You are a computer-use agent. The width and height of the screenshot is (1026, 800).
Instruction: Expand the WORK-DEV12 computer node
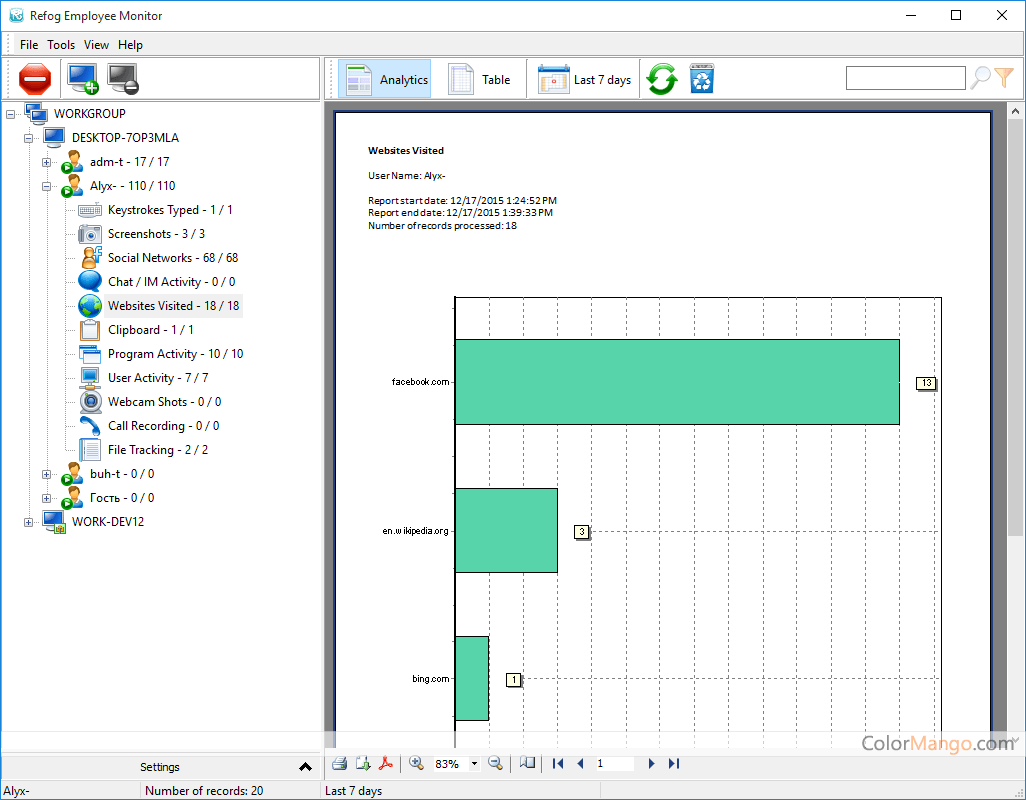pyautogui.click(x=29, y=522)
